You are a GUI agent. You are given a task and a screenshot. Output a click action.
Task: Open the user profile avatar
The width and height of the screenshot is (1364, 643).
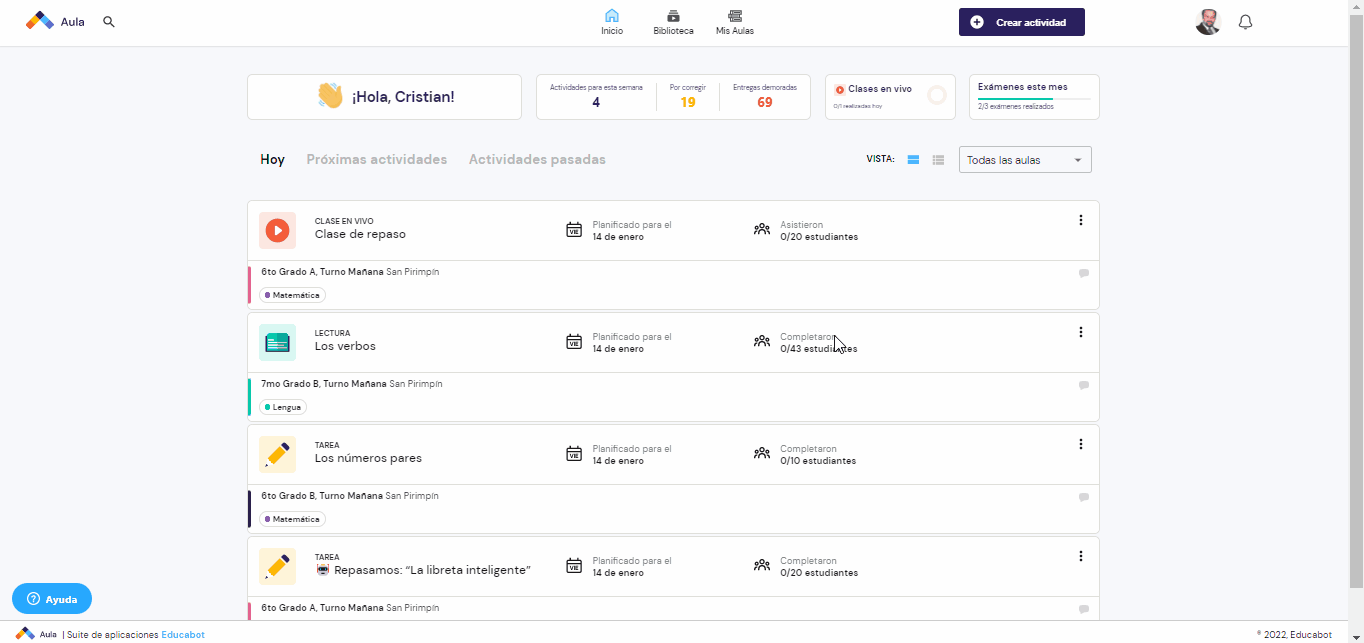click(x=1208, y=22)
